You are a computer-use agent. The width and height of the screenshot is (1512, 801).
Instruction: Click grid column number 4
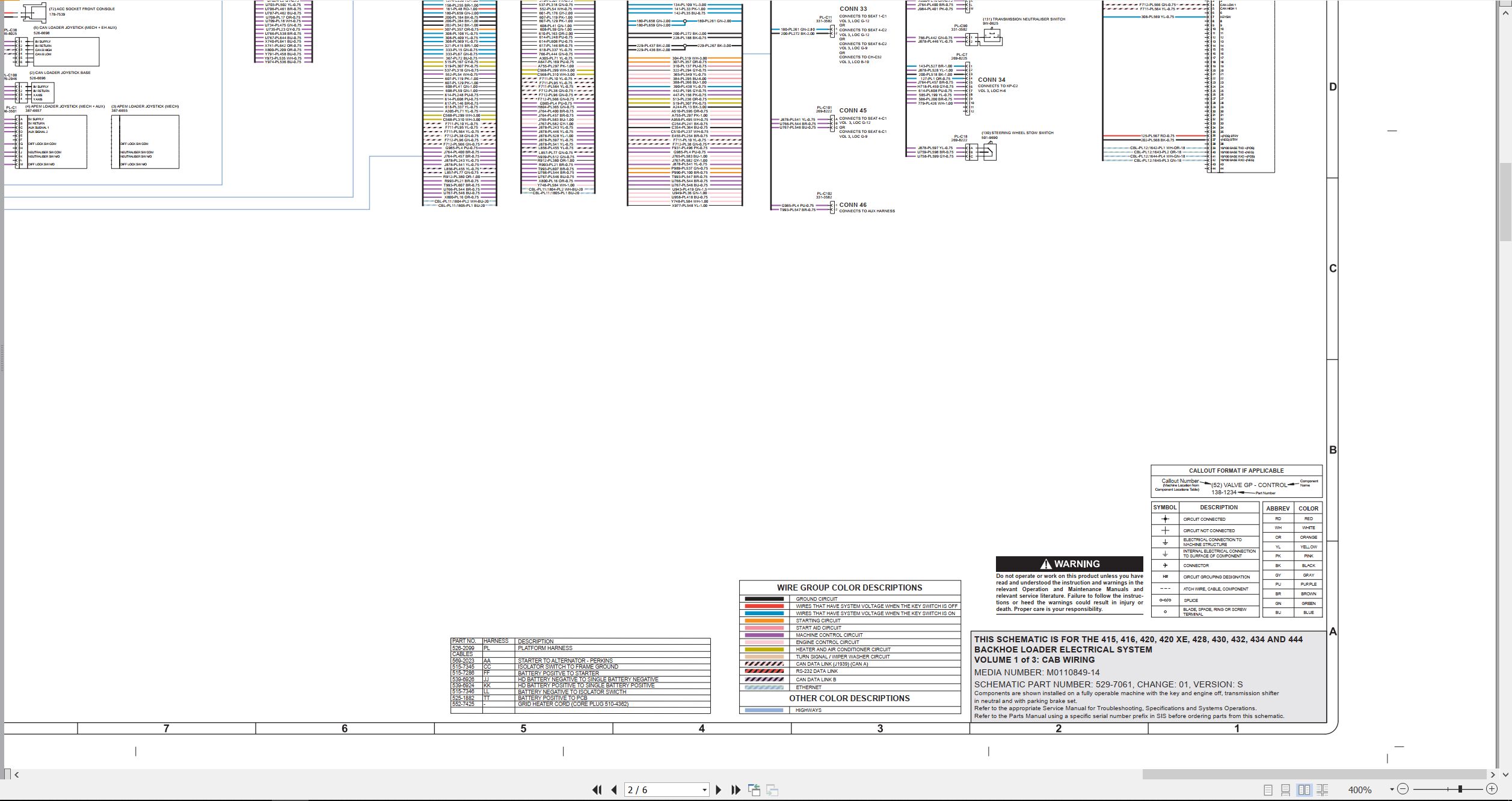point(701,729)
